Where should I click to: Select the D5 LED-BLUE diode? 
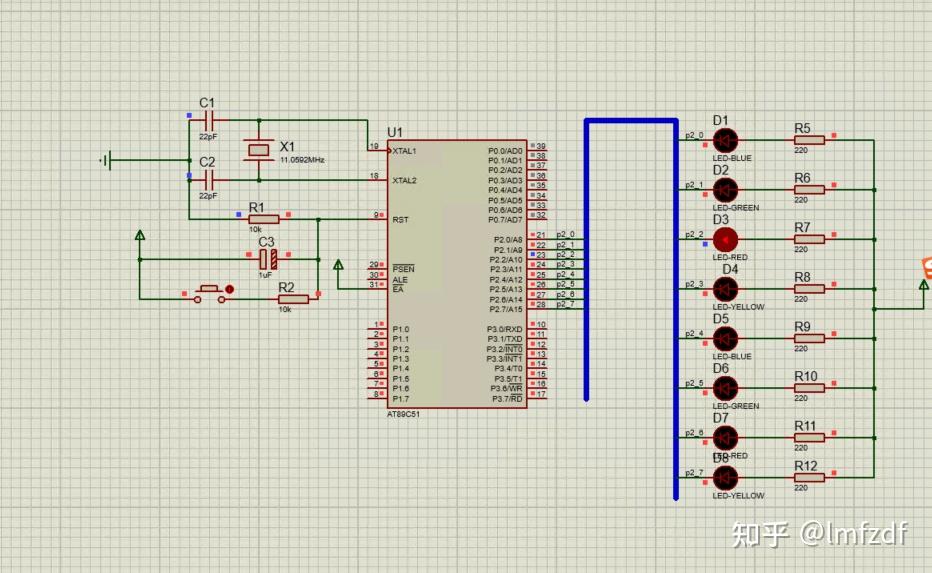(725, 339)
